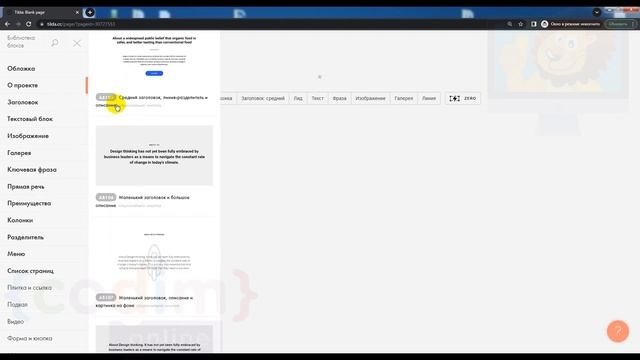The height and width of the screenshot is (360, 640).
Task: Switch to the Tilda Blank page tab
Action: (x=41, y=12)
